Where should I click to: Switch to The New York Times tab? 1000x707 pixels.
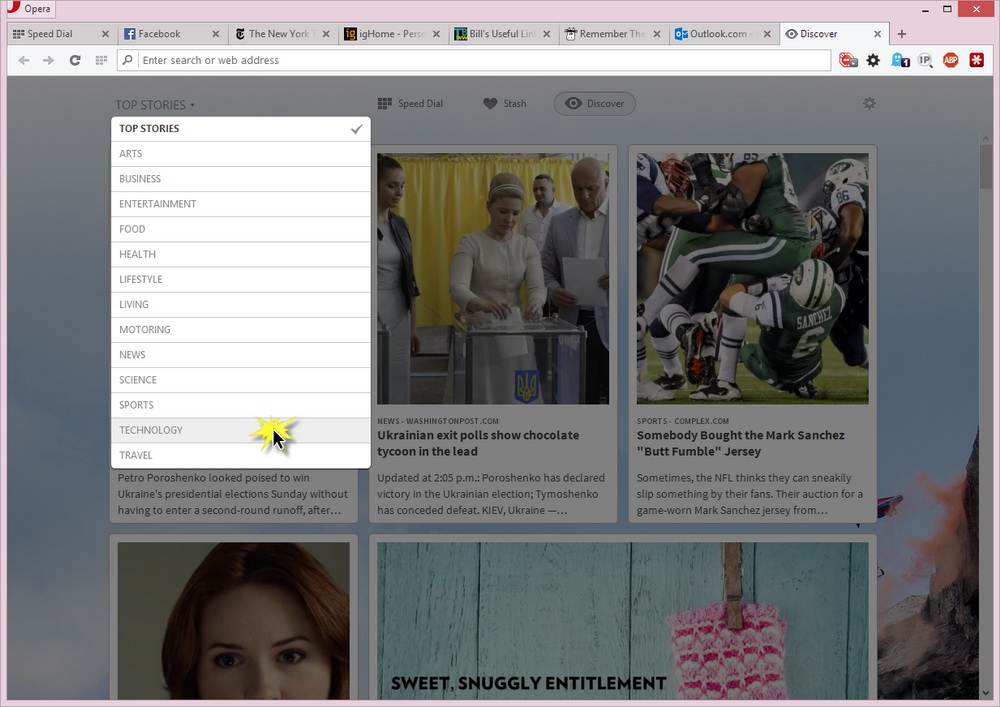coord(283,34)
